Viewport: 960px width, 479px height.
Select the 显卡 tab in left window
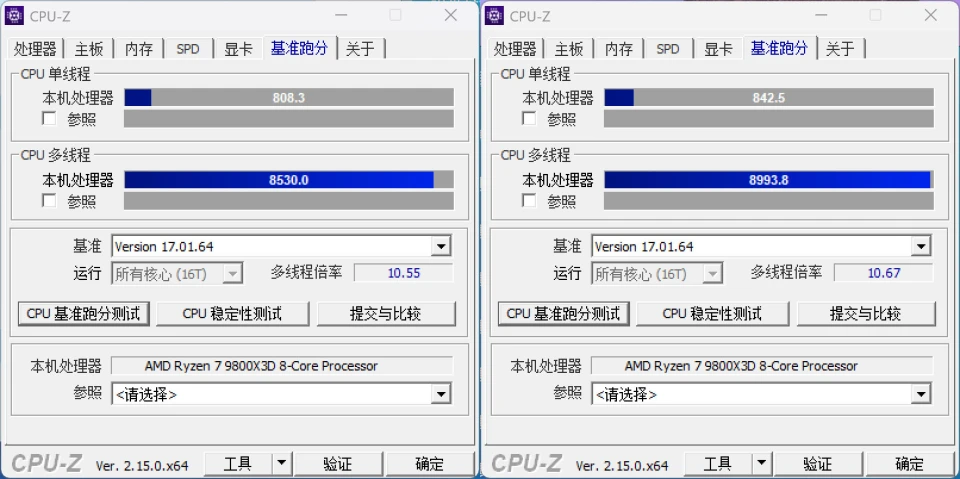click(238, 49)
